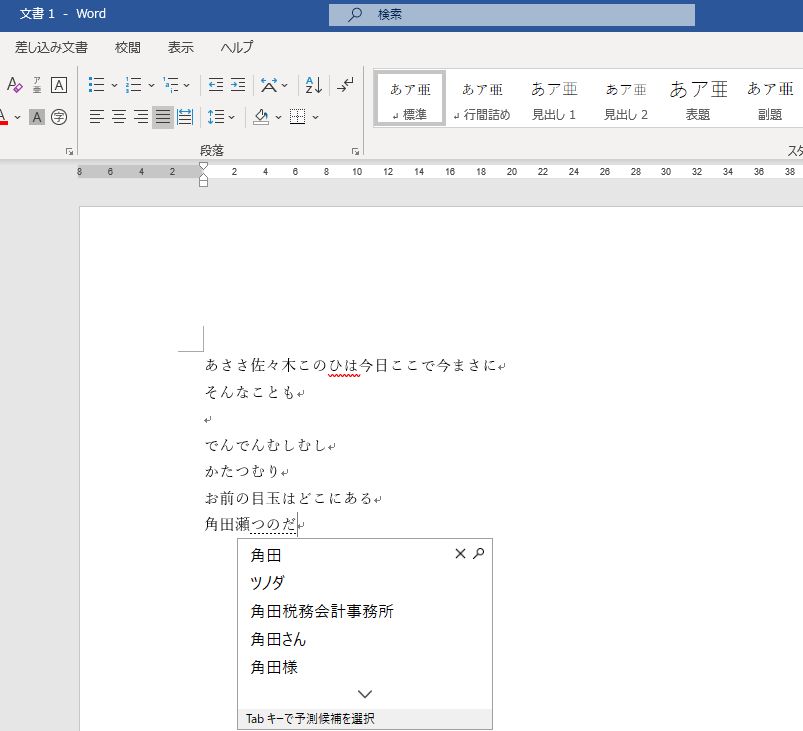Screen dimensions: 803x731
Task: Open the 表示 tab
Action: pos(181,48)
